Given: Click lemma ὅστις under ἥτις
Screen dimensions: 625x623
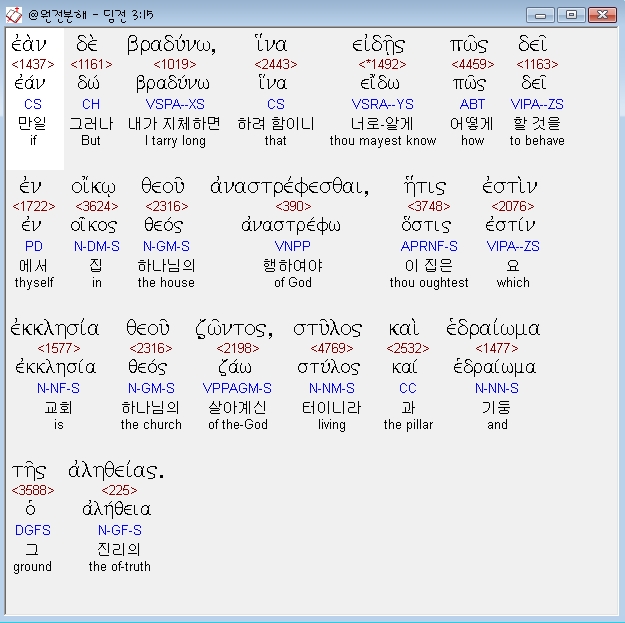Looking at the screenshot, I should click(x=426, y=226).
